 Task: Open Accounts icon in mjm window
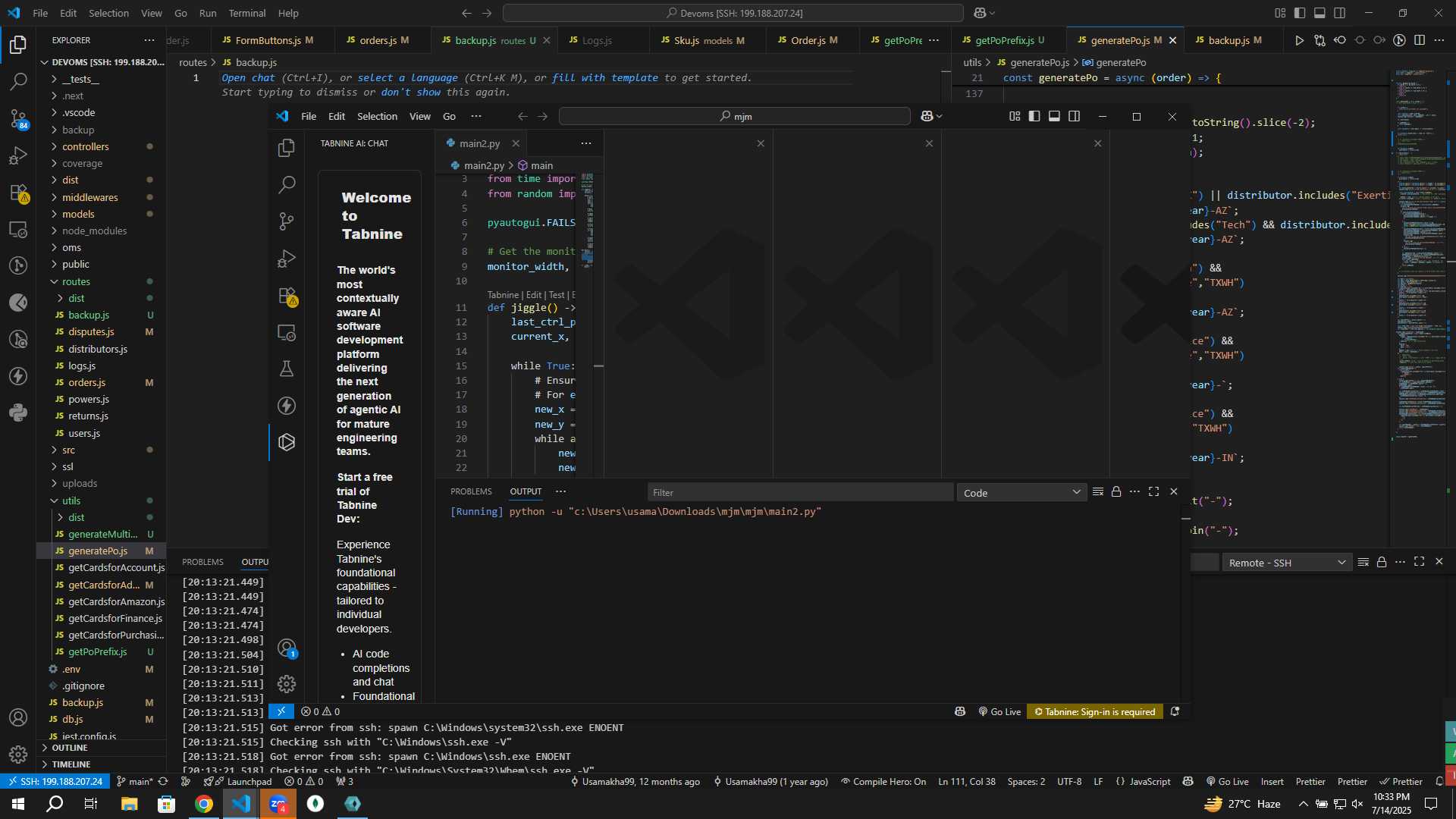tap(287, 648)
